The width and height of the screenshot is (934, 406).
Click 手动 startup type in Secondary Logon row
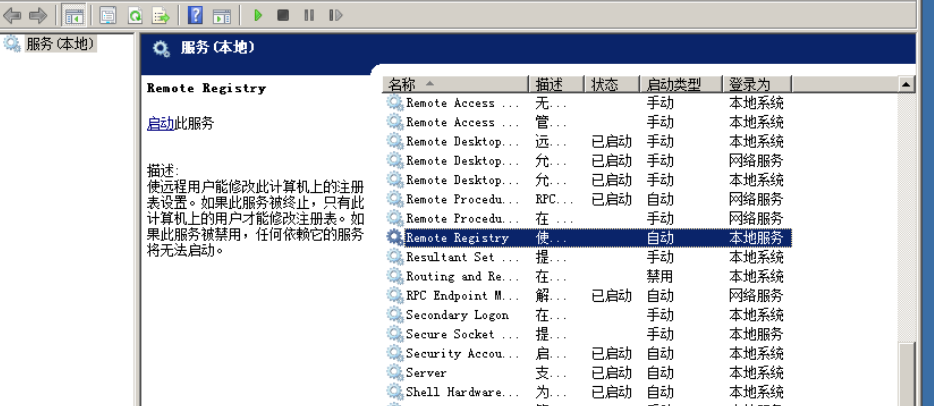tap(660, 315)
